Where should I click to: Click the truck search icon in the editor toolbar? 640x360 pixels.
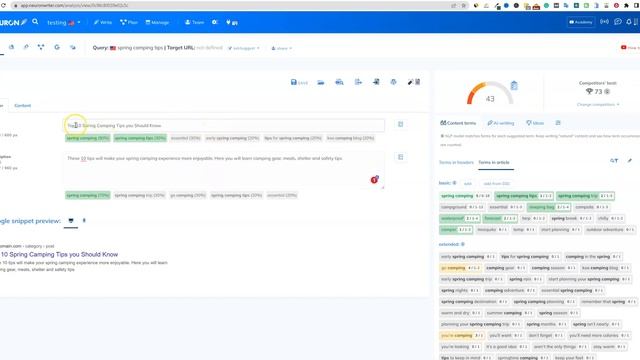click(x=339, y=82)
